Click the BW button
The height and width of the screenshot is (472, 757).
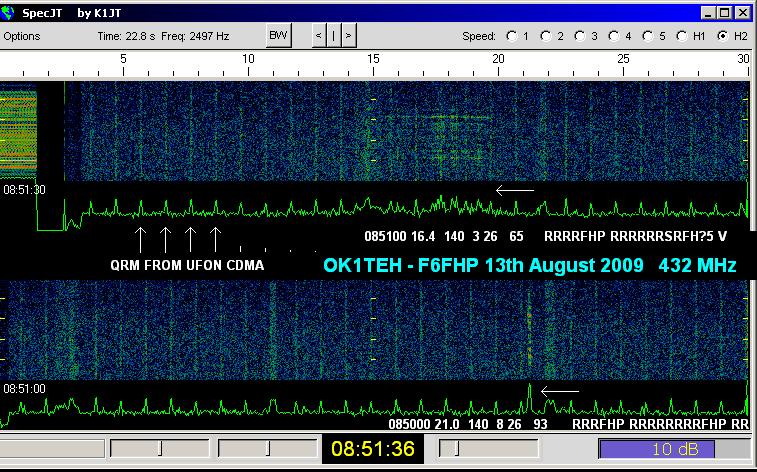click(x=279, y=36)
